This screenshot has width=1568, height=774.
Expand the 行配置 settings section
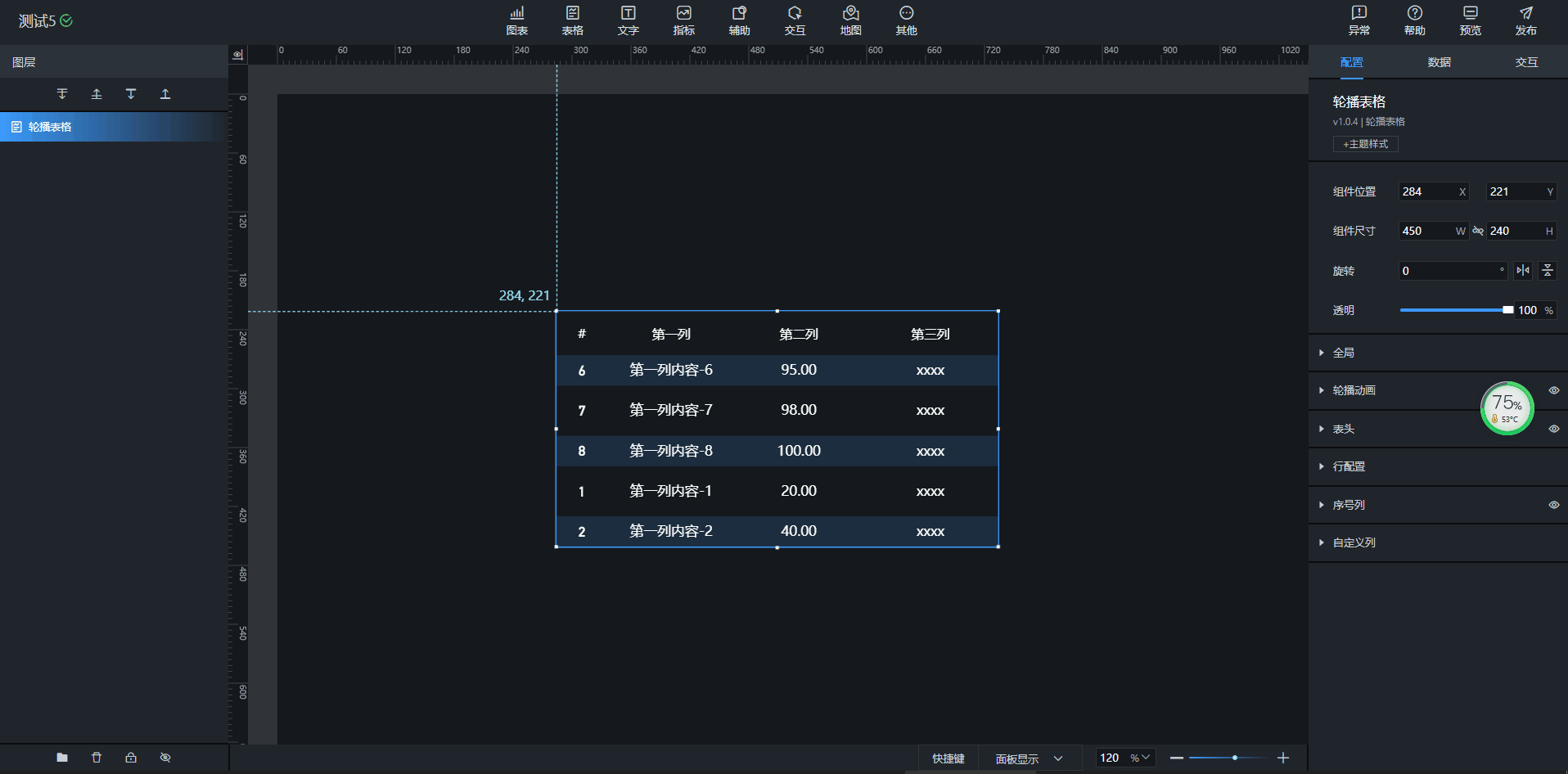coord(1348,466)
